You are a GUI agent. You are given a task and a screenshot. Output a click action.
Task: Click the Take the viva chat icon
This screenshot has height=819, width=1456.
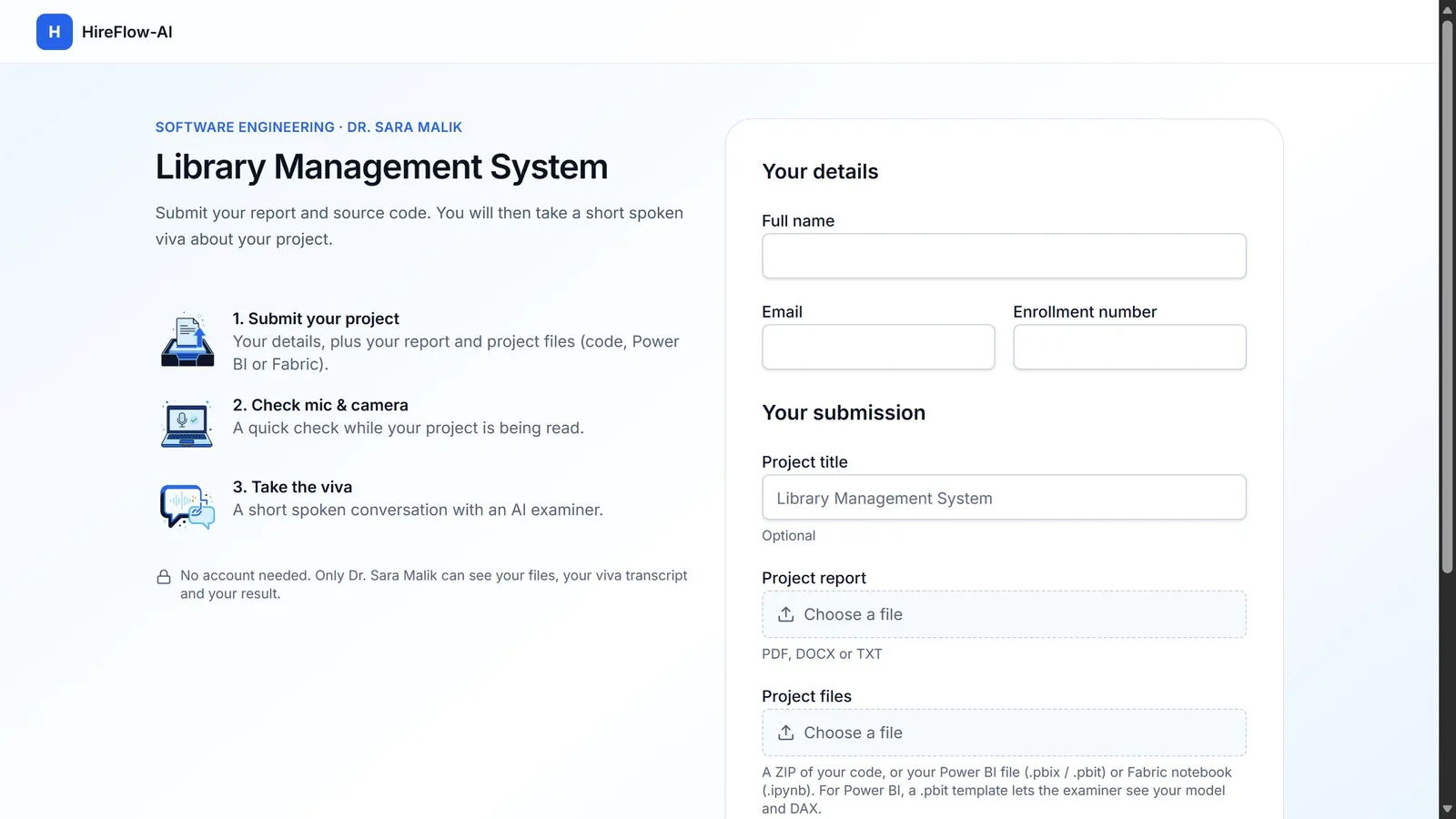tap(187, 506)
